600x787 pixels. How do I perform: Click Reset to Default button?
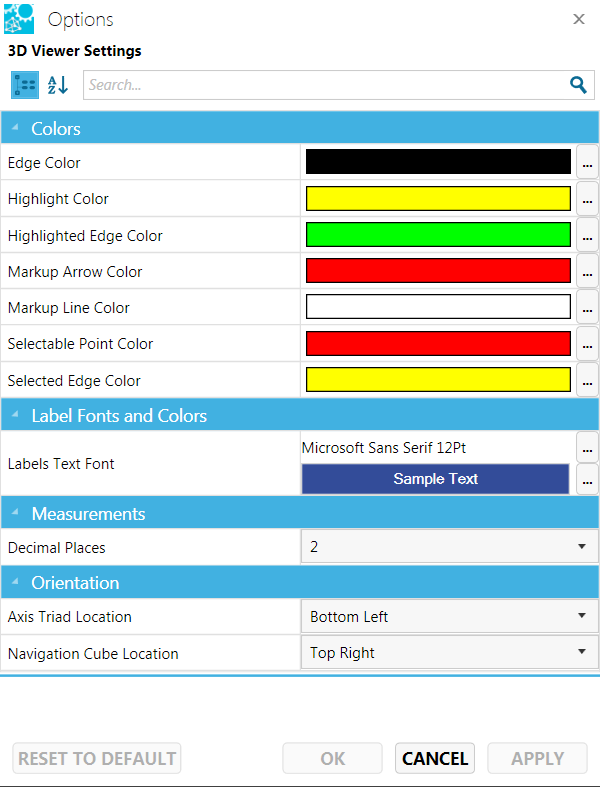pyautogui.click(x=97, y=759)
